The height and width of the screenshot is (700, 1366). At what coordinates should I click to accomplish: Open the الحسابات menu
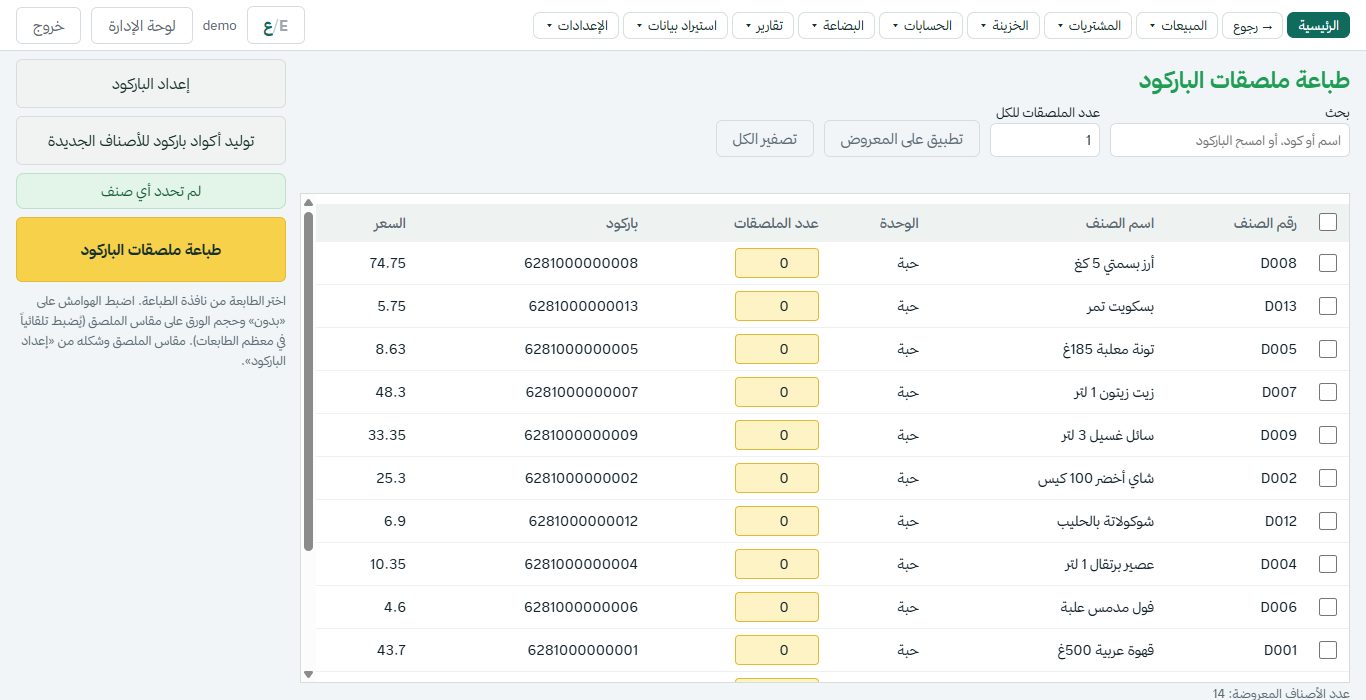coord(922,26)
